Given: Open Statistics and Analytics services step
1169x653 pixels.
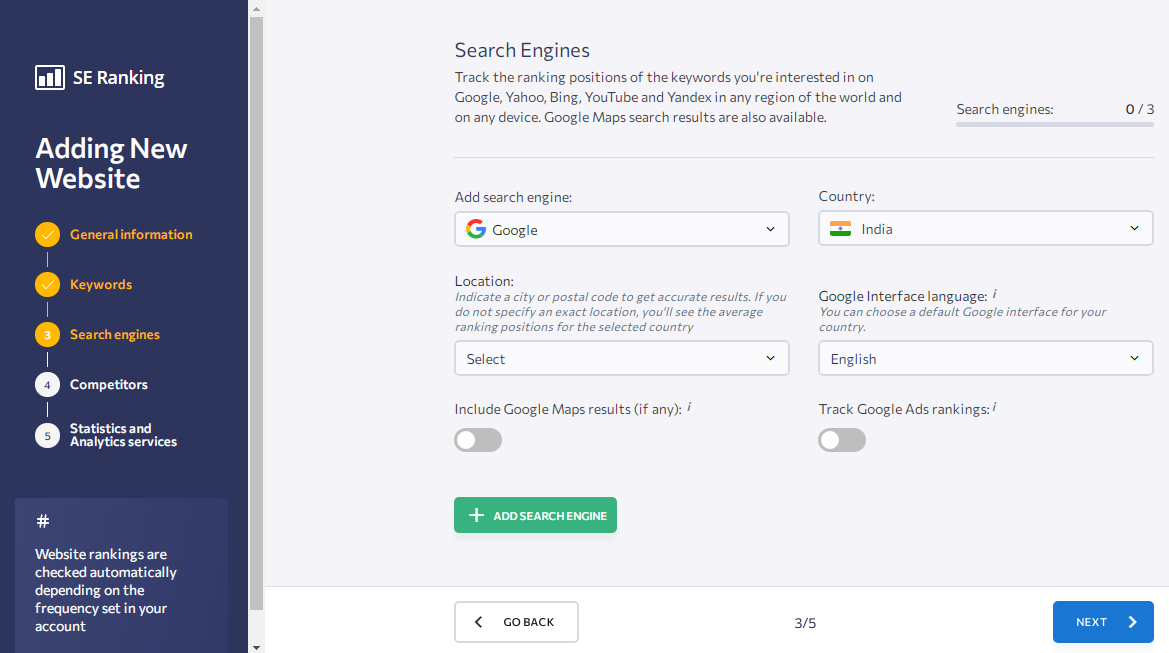Looking at the screenshot, I should 123,435.
